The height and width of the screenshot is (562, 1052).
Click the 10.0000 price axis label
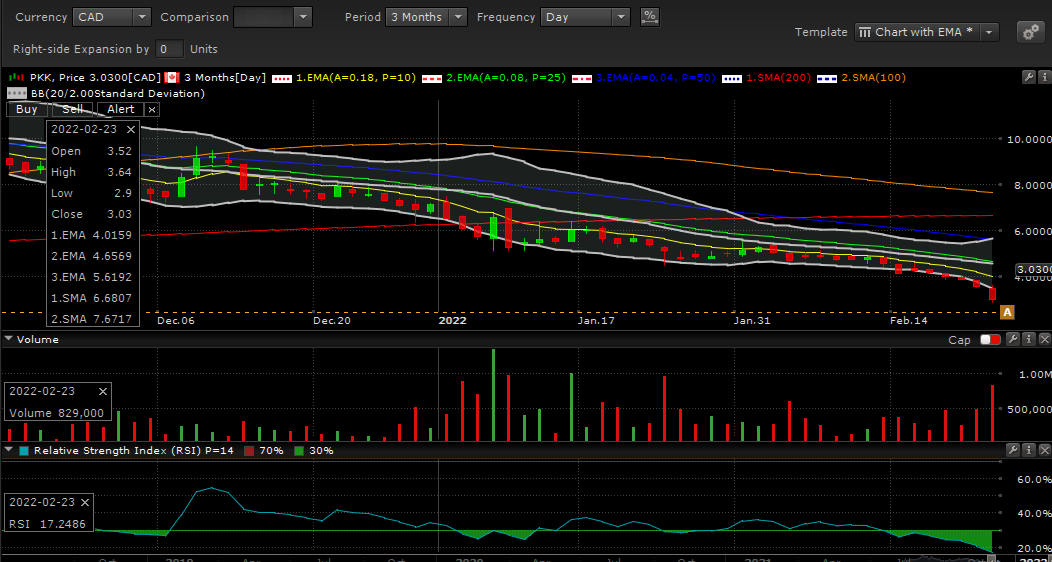pos(1029,139)
